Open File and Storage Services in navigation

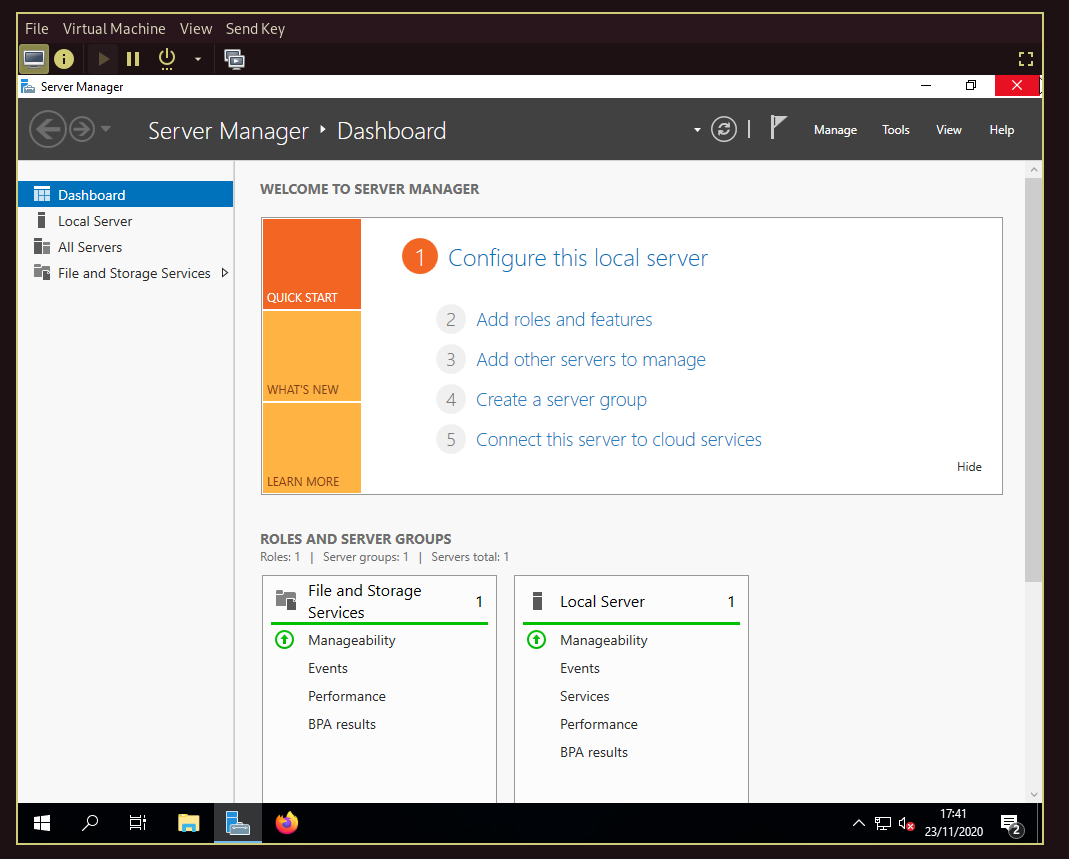coord(125,273)
